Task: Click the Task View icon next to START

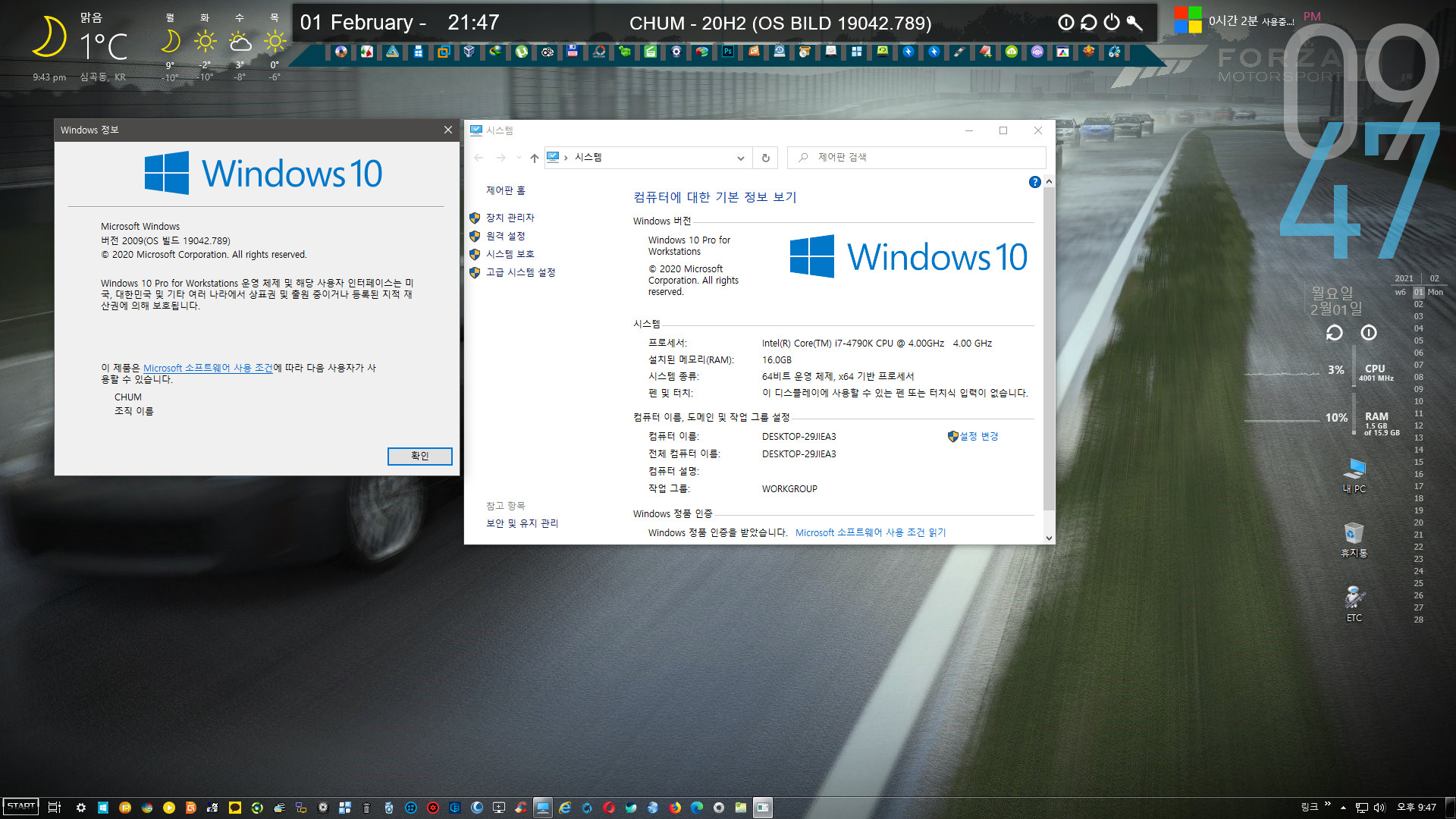Action: 55,808
